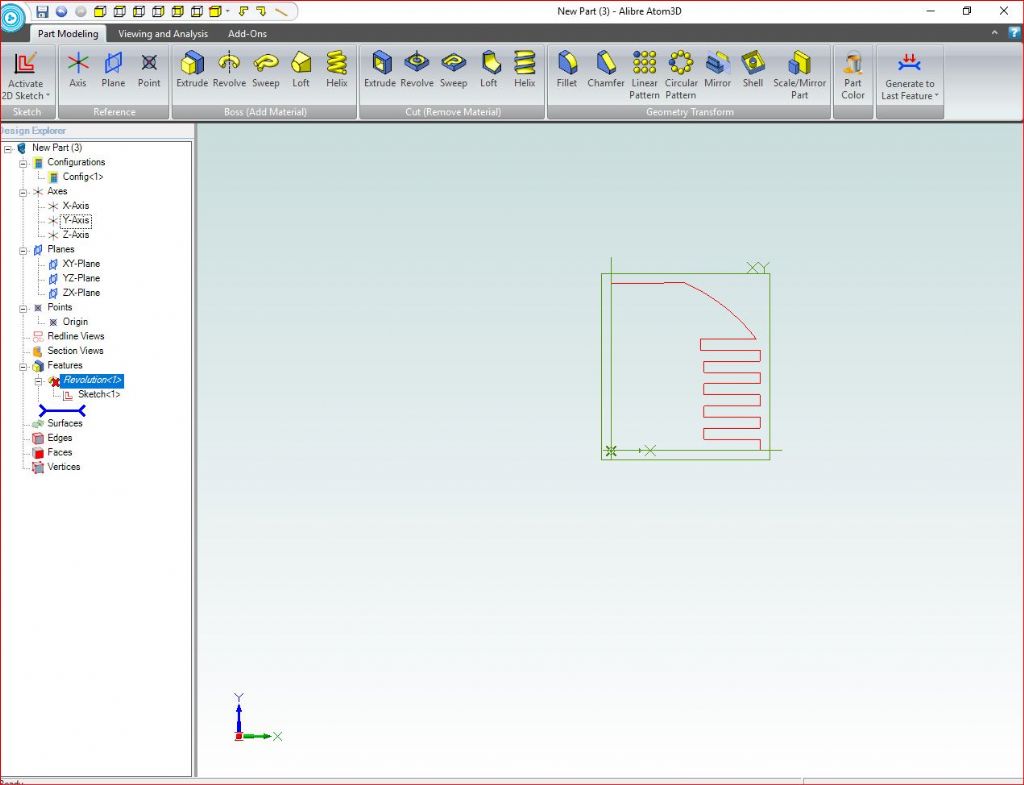Open the Viewing and Analysis tab
Screen dimensions: 1024x785
tap(163, 33)
